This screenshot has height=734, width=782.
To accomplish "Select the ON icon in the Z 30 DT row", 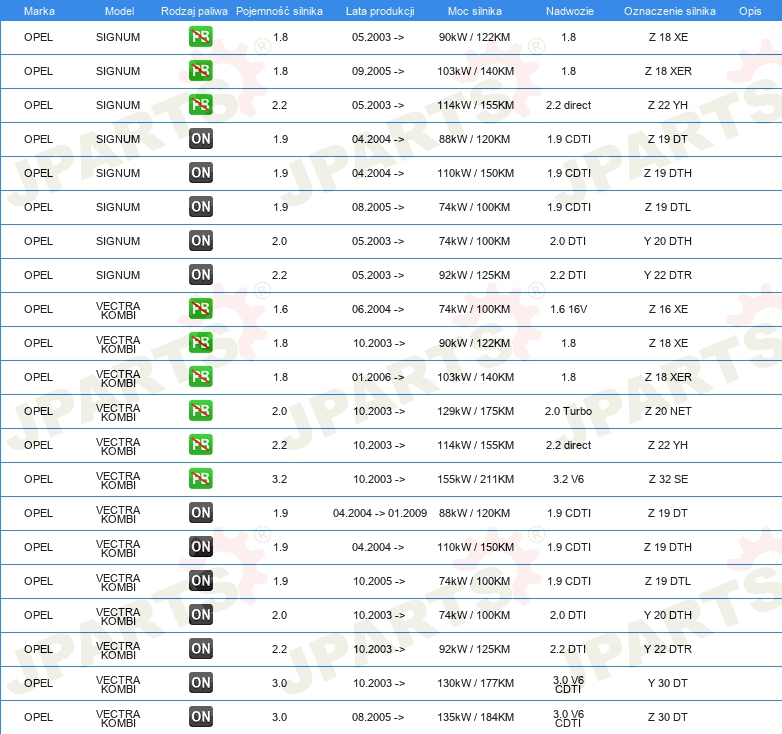I will [x=200, y=717].
